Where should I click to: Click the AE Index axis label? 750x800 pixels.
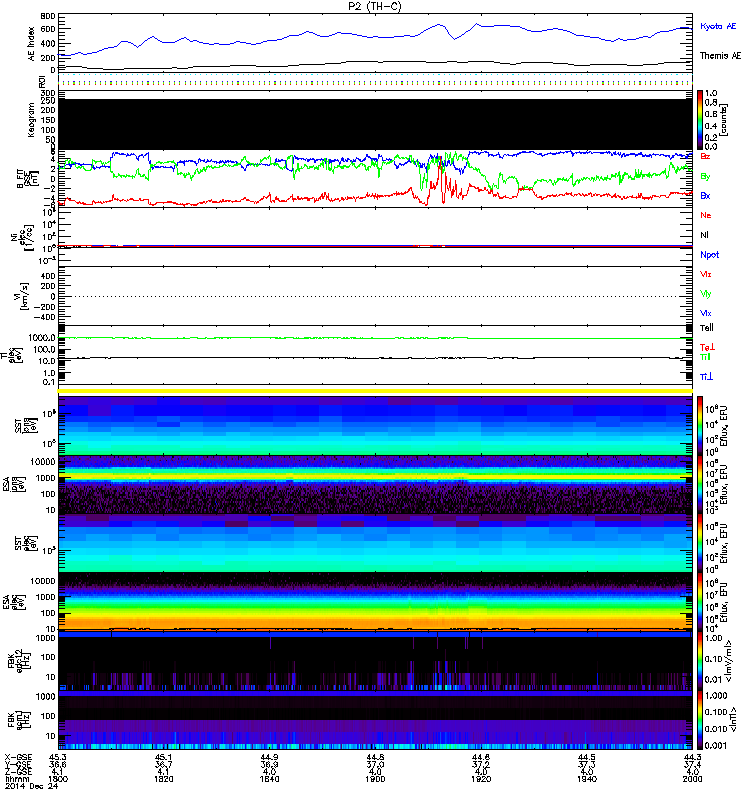tap(32, 44)
